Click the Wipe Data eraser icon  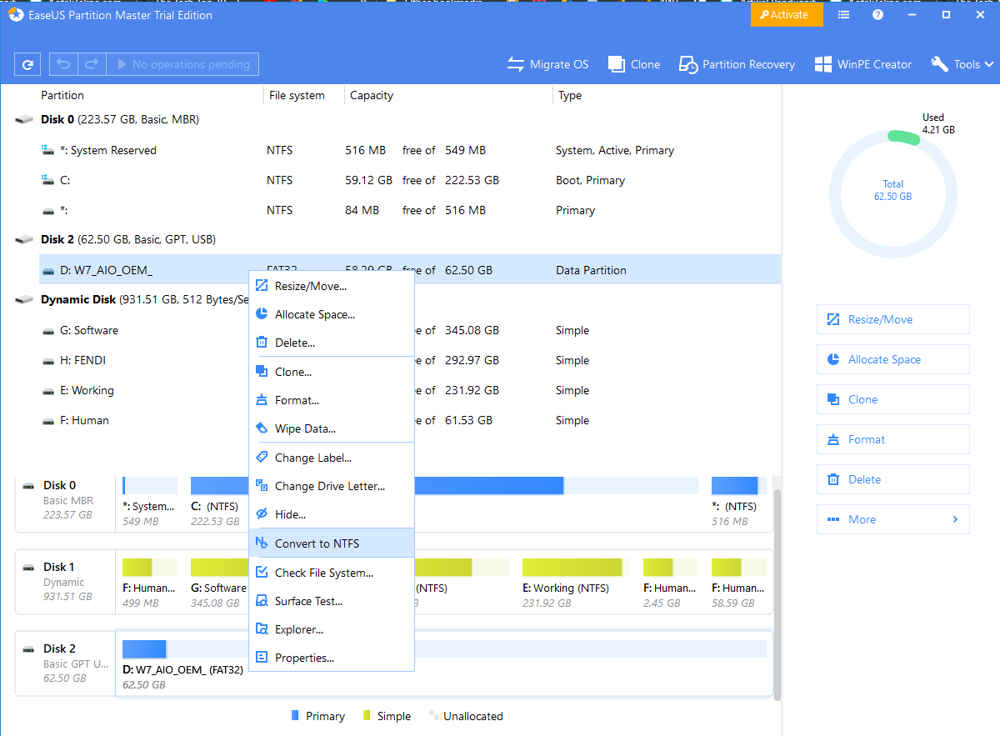(x=261, y=428)
